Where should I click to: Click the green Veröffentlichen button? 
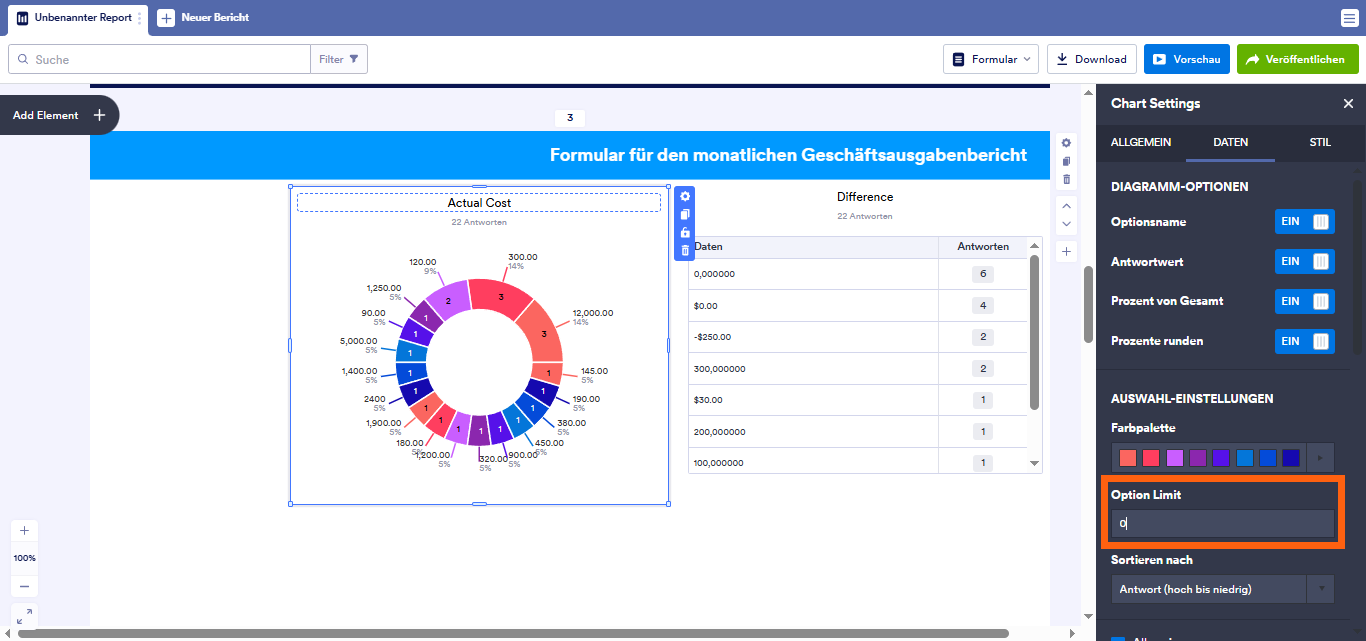pyautogui.click(x=1297, y=58)
